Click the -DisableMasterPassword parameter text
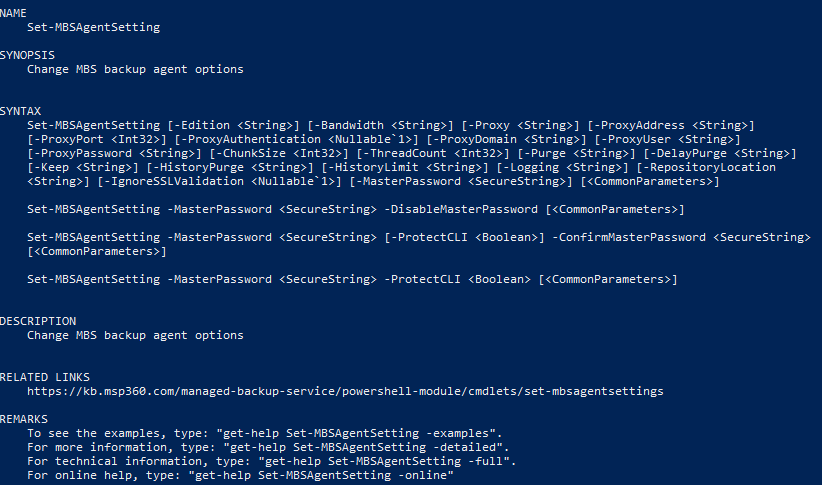Screen dimensions: 822x485 click(x=461, y=209)
